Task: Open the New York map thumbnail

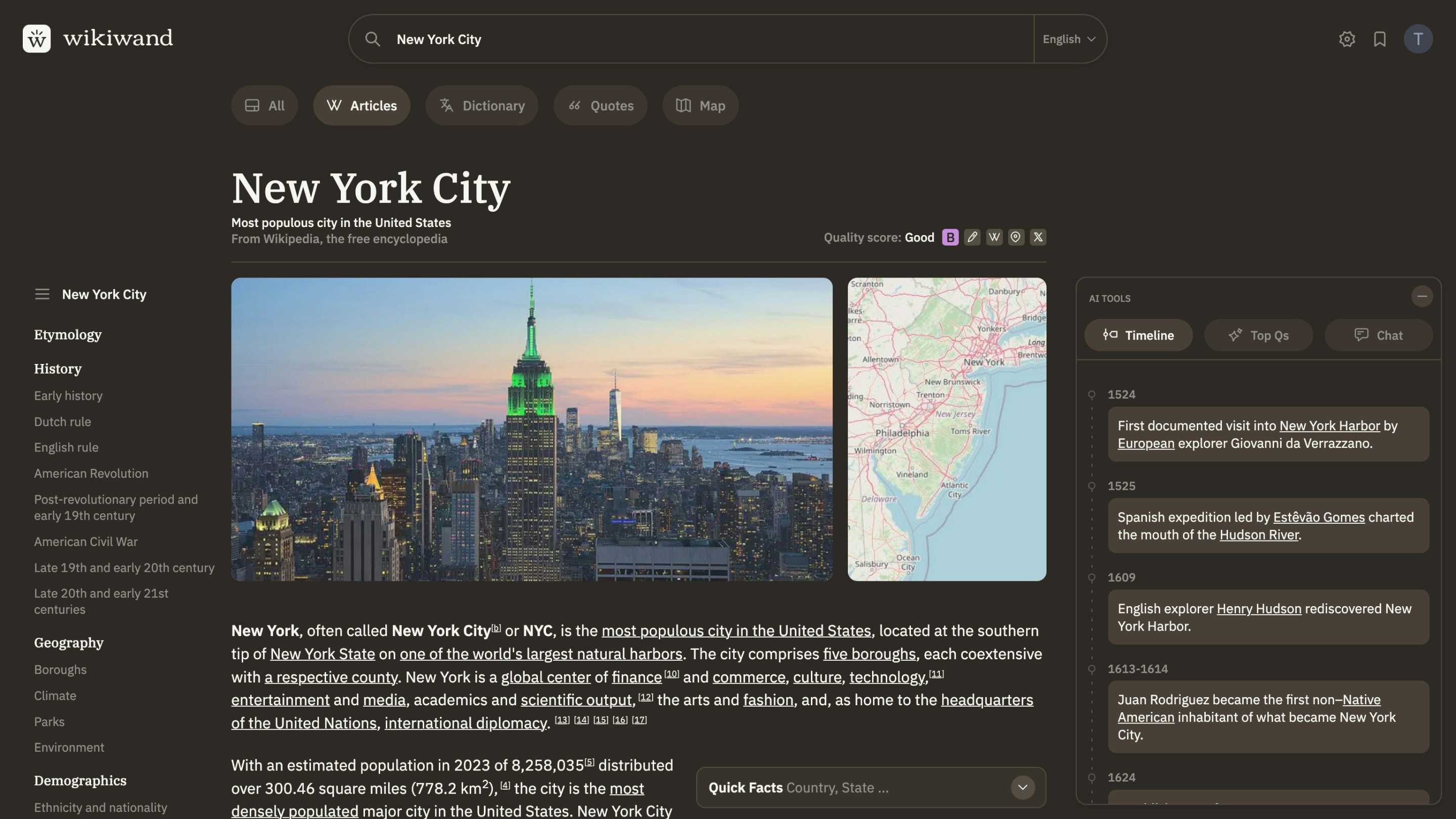Action: point(946,429)
